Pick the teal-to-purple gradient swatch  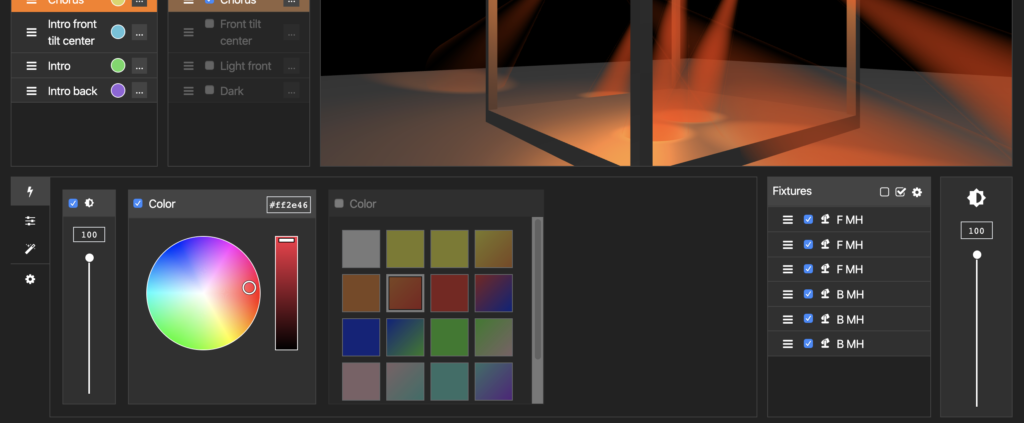(x=494, y=382)
